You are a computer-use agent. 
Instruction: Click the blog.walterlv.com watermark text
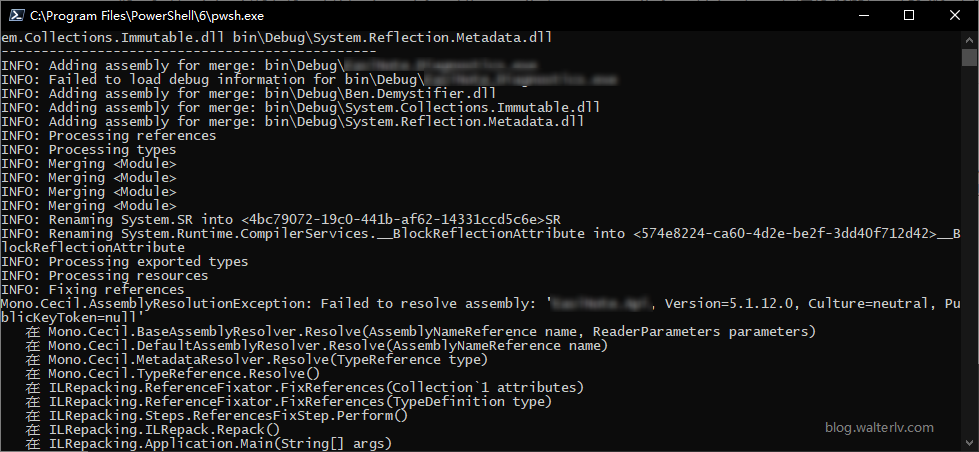click(880, 427)
